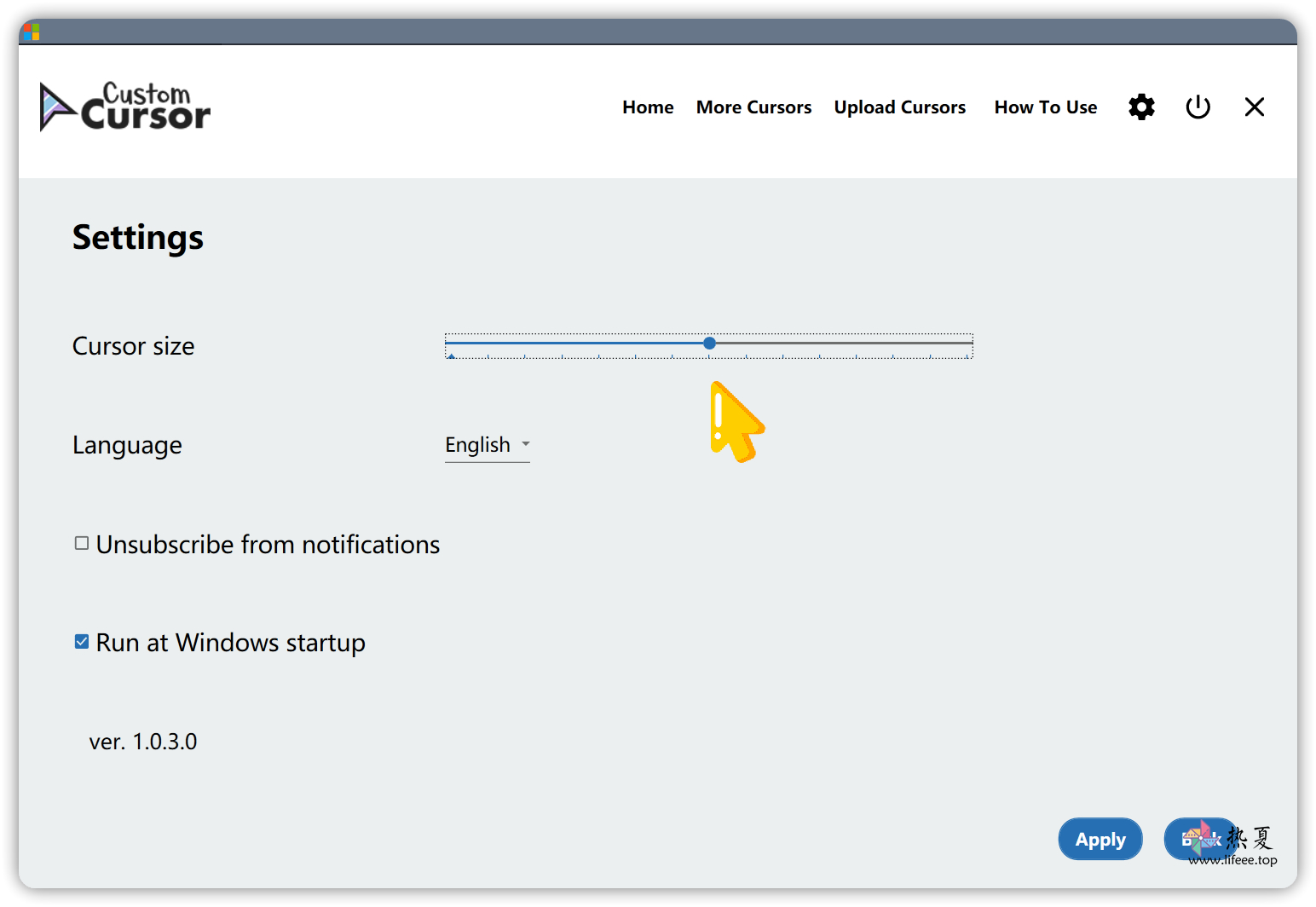Open the settings gear icon

(1141, 107)
